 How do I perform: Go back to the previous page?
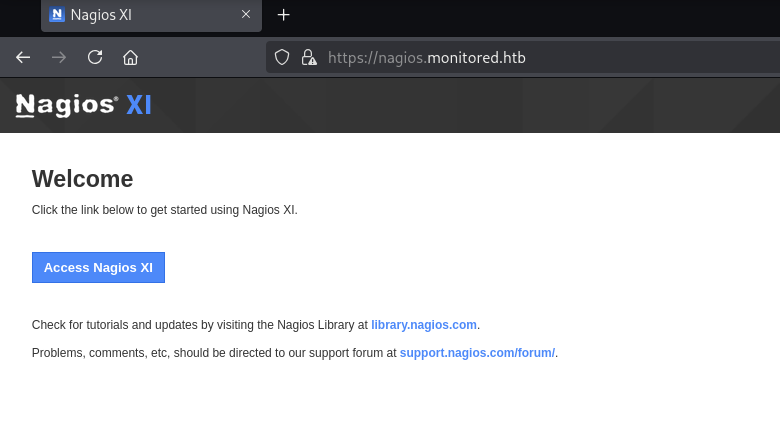coord(23,58)
